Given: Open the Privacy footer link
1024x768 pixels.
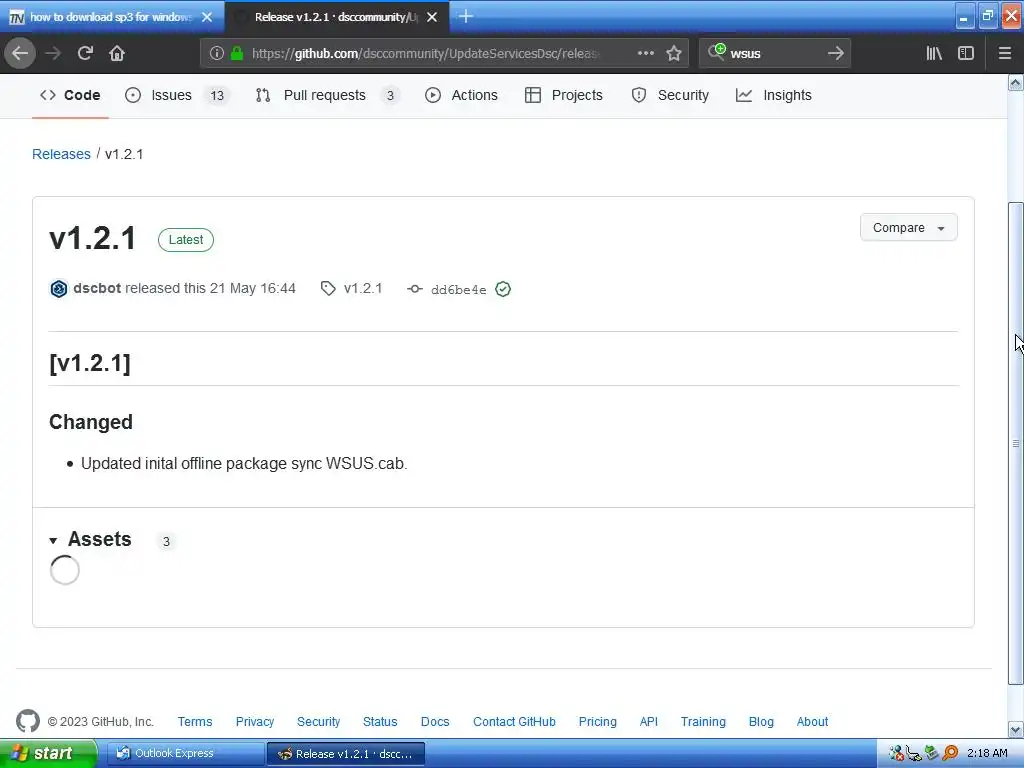Looking at the screenshot, I should point(255,722).
